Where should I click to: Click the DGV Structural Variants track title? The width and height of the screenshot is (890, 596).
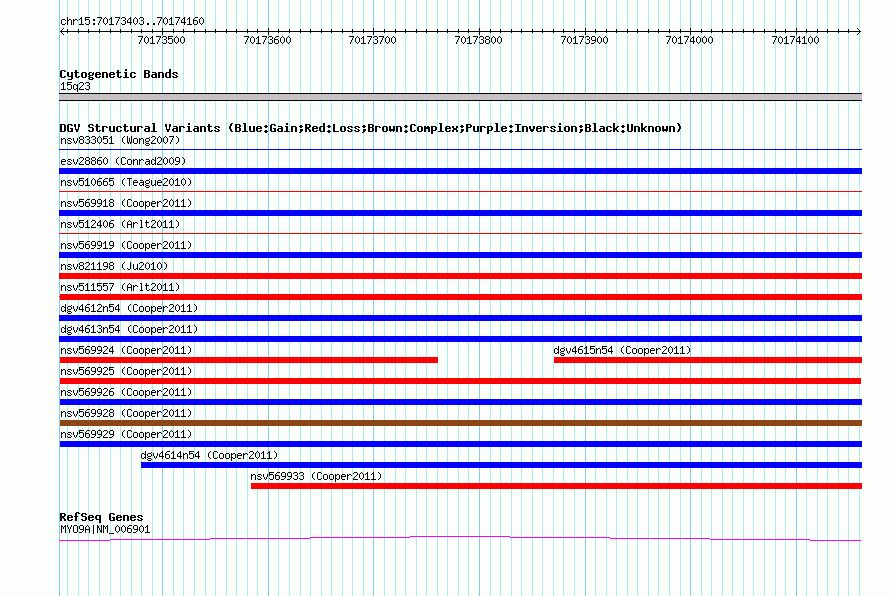click(x=371, y=128)
